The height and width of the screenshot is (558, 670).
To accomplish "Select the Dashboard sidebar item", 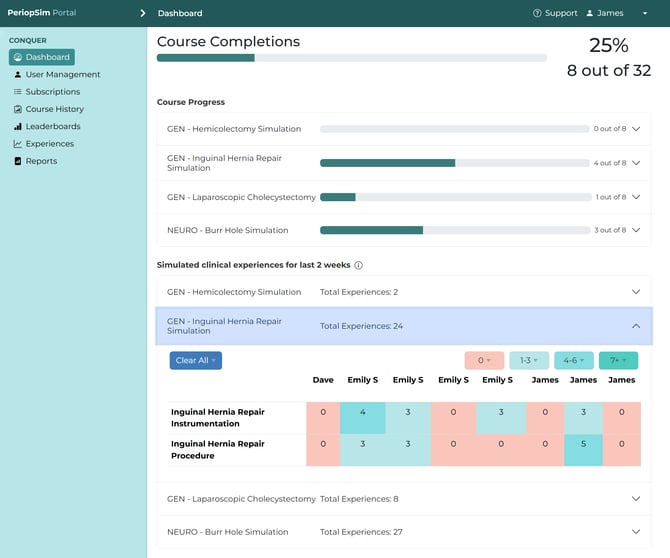I will coord(42,57).
